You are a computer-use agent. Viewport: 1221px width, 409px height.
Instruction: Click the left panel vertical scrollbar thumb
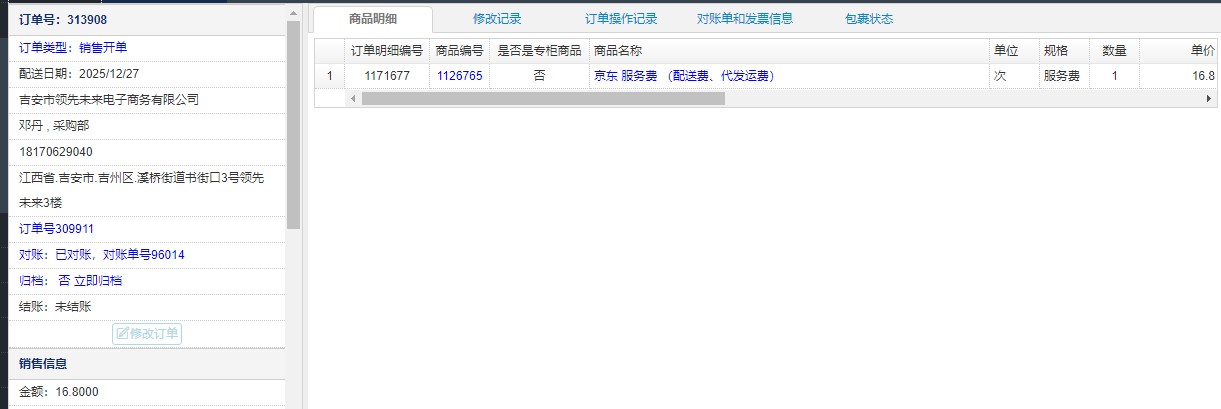293,120
